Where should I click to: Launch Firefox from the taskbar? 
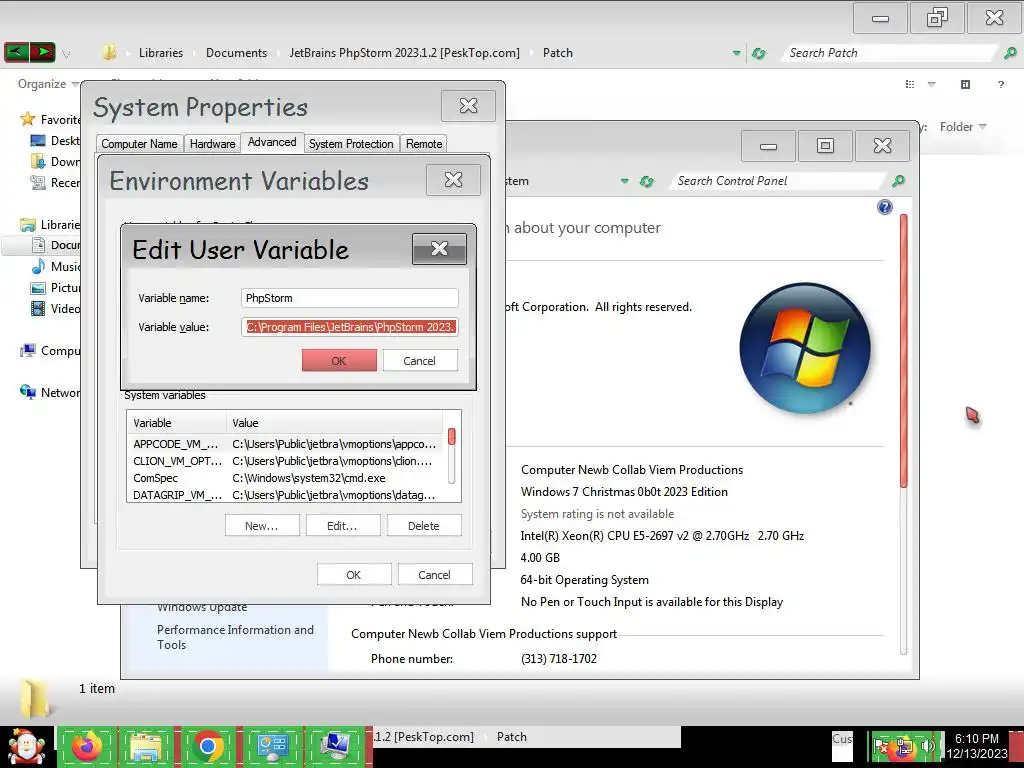[86, 746]
